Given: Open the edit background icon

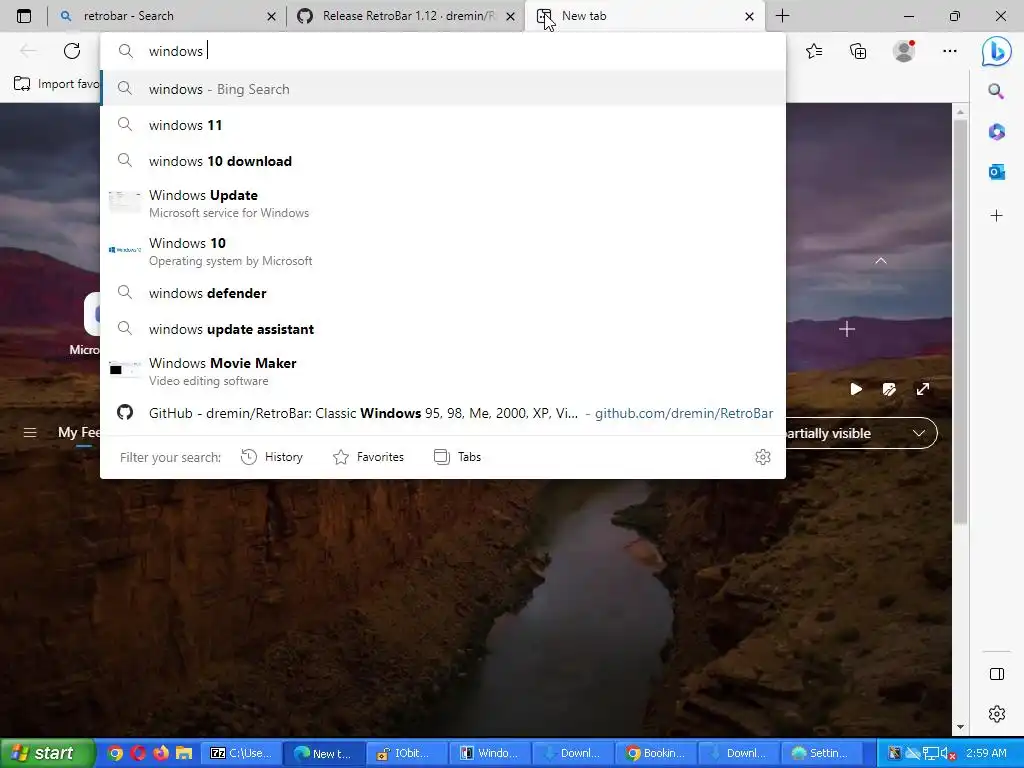Looking at the screenshot, I should [889, 389].
